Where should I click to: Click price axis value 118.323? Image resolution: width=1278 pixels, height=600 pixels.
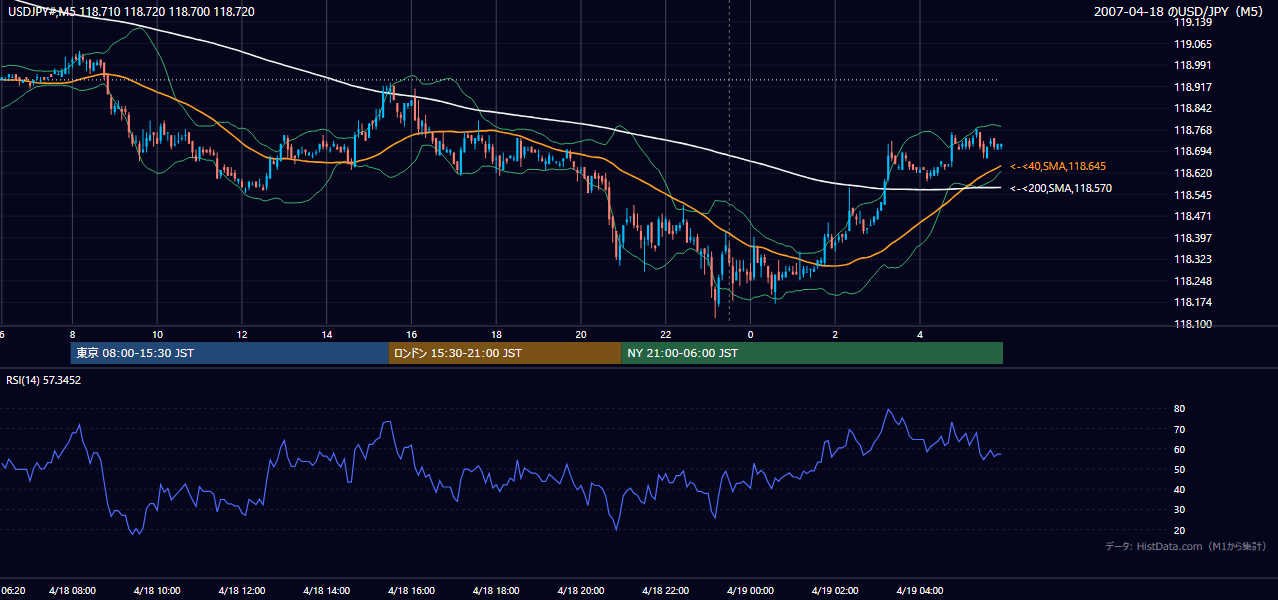click(1193, 259)
